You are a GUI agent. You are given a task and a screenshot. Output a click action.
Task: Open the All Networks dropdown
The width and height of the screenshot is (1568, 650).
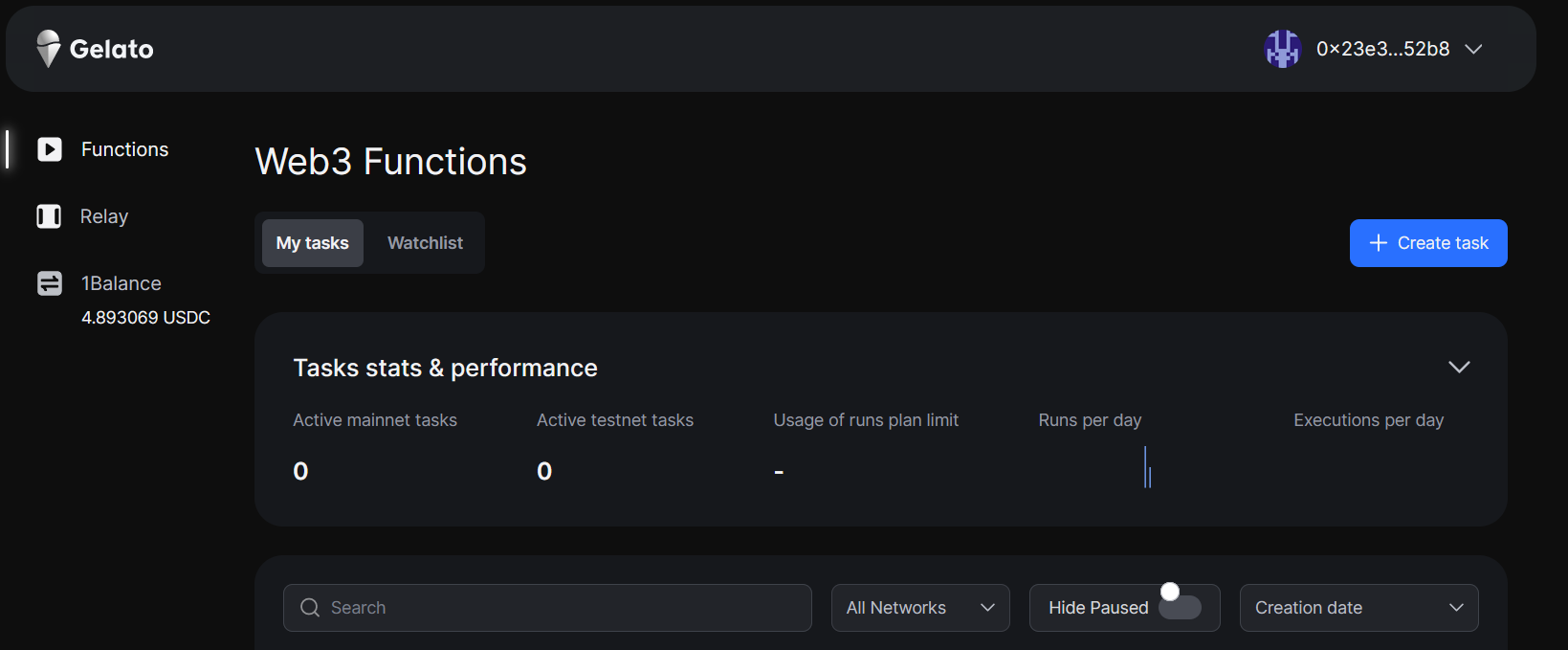920,608
